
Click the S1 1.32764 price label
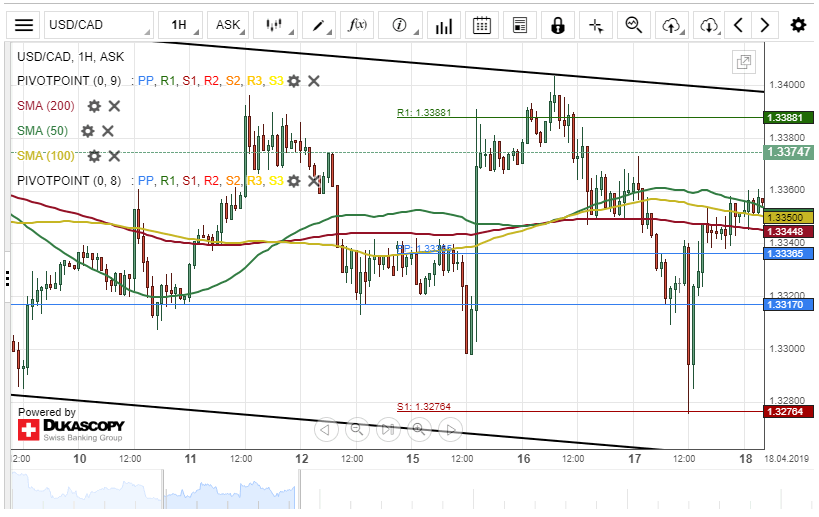[x=788, y=412]
